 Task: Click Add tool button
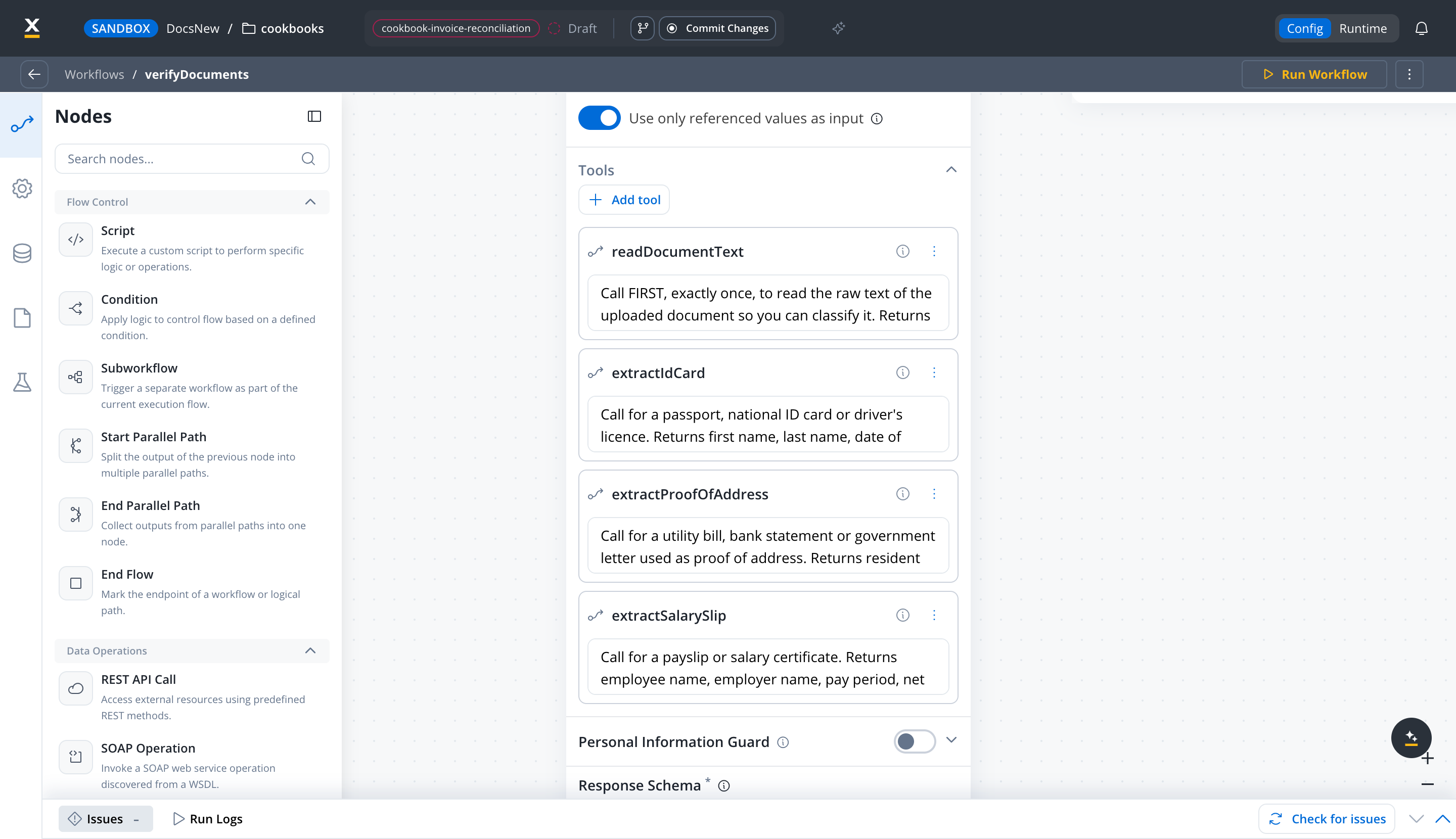pyautogui.click(x=624, y=199)
